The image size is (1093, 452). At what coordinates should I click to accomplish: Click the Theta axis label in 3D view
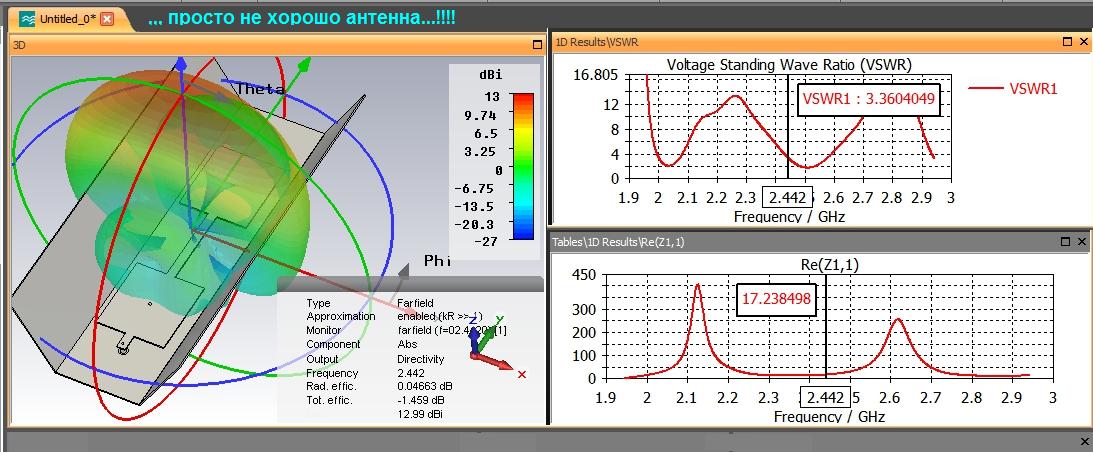pos(261,89)
